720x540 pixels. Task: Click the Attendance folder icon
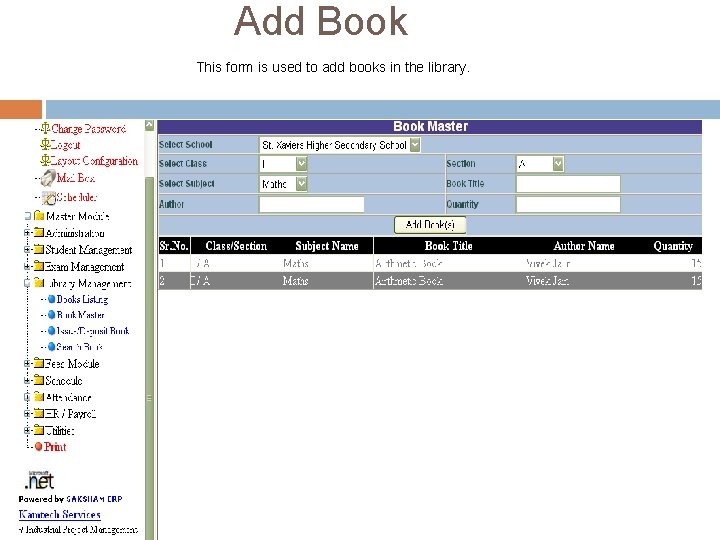coord(39,397)
